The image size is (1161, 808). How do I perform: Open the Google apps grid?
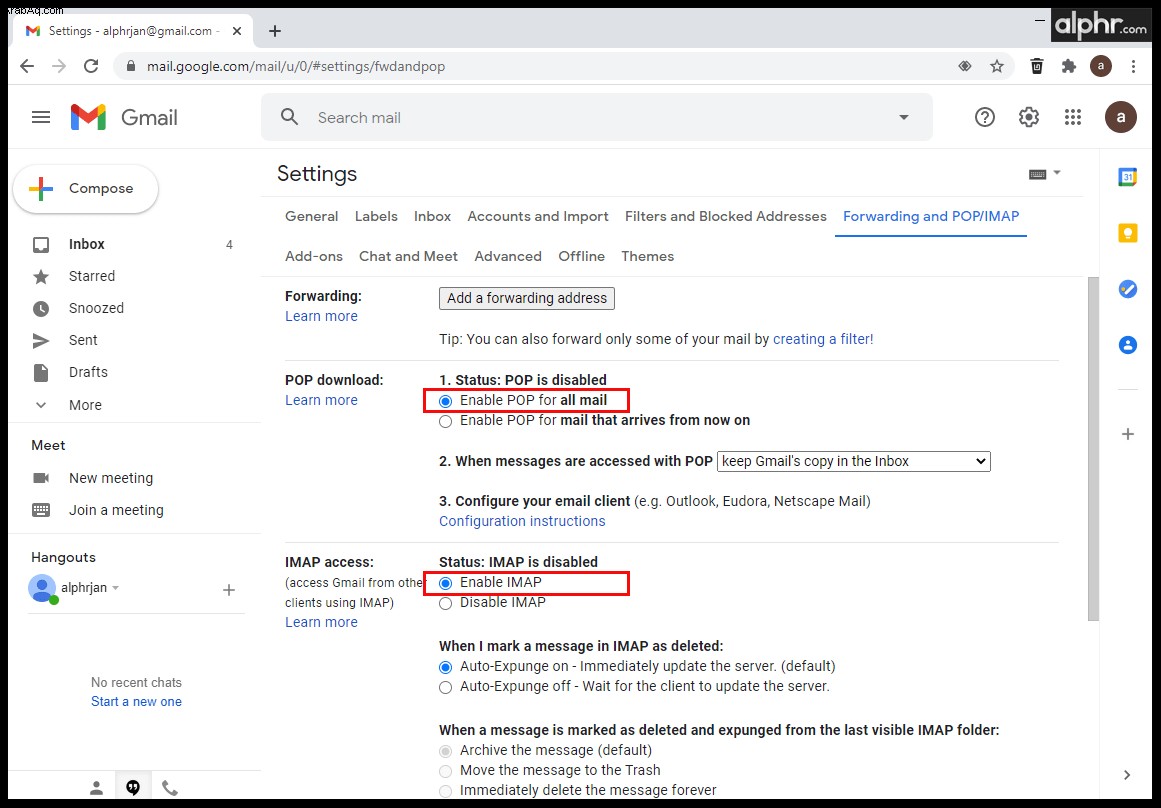pyautogui.click(x=1073, y=117)
